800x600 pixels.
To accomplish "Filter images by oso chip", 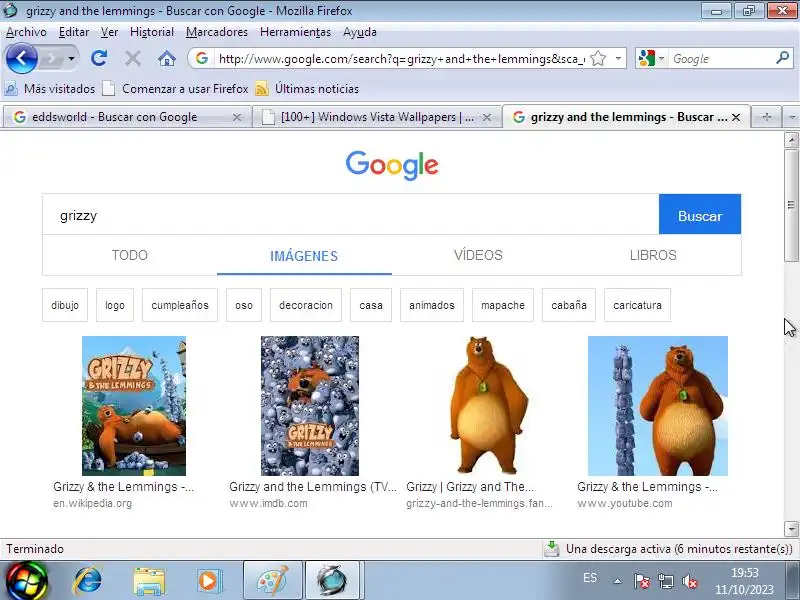I will coord(244,305).
